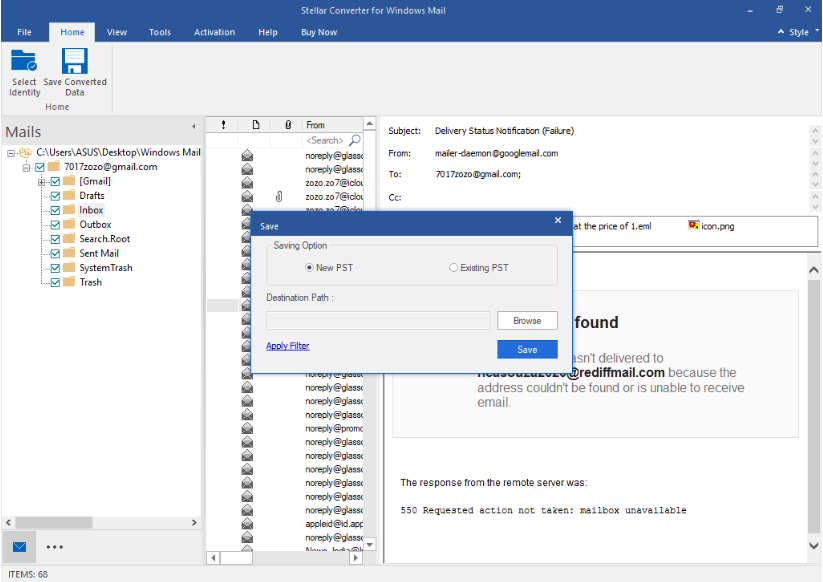The image size is (823, 582).
Task: Expand the [Gmail] folder node
Action: coord(41,182)
